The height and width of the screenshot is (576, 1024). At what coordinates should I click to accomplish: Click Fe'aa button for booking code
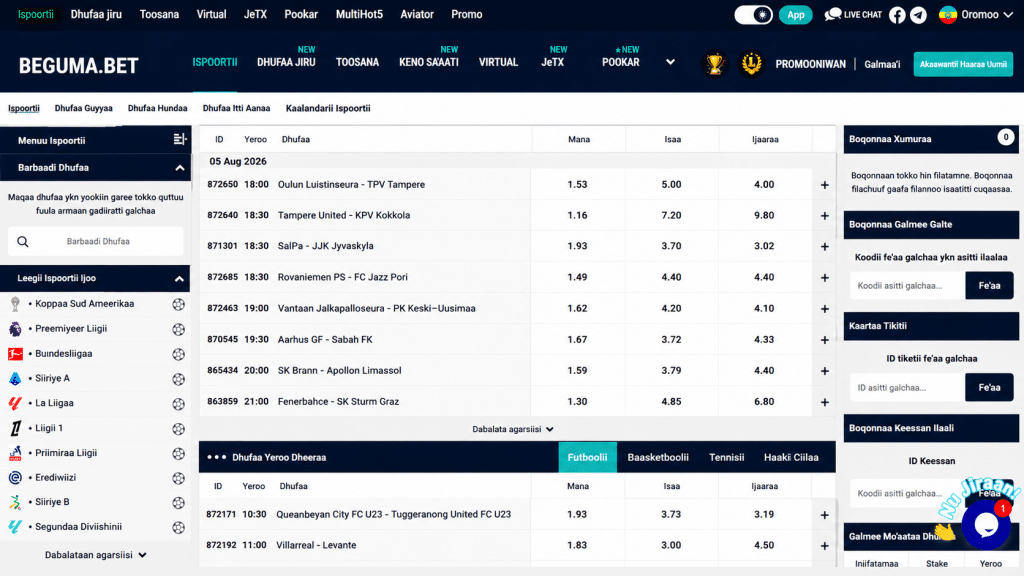[x=989, y=285]
